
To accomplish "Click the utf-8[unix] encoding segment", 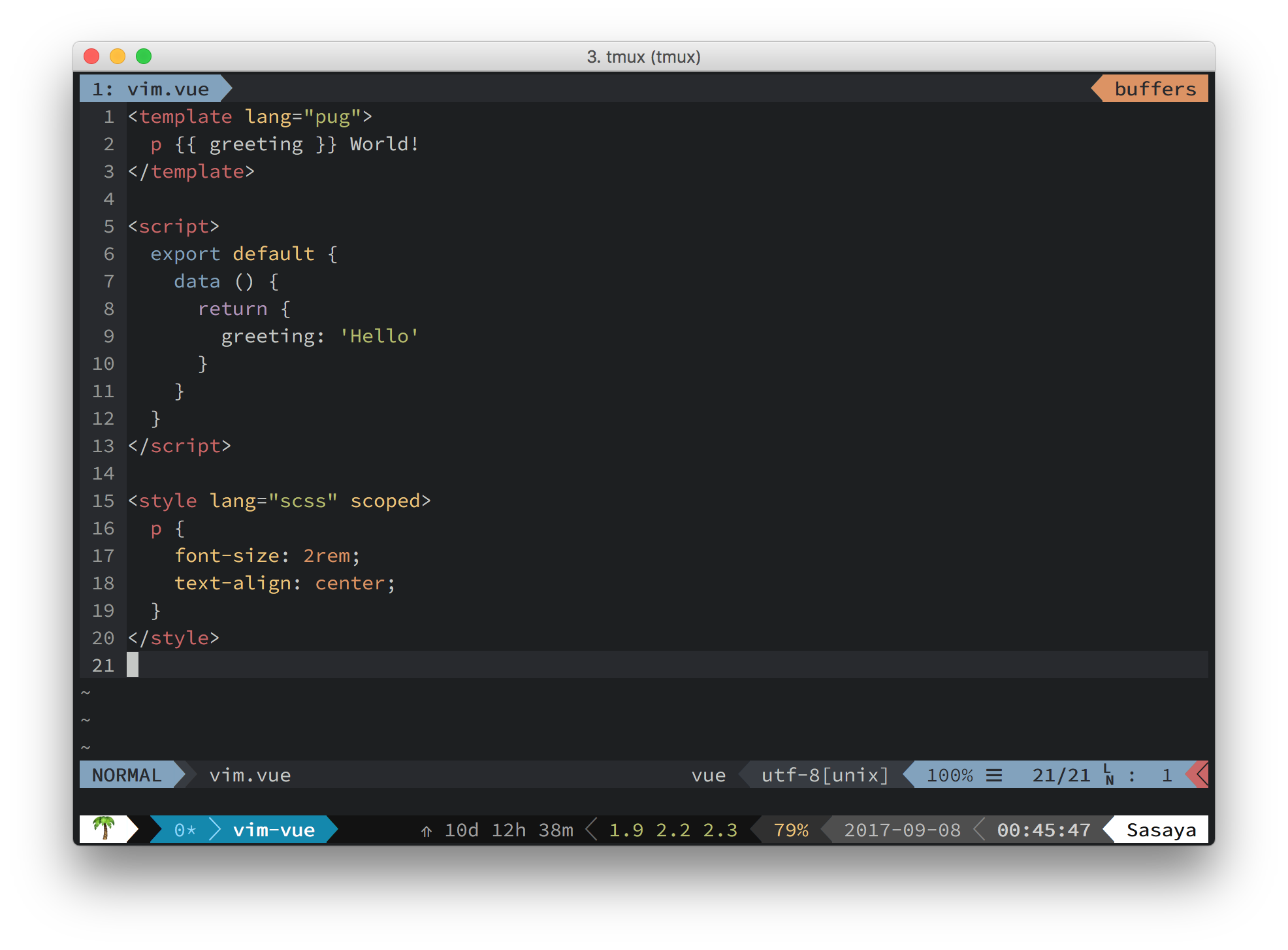I will [824, 775].
